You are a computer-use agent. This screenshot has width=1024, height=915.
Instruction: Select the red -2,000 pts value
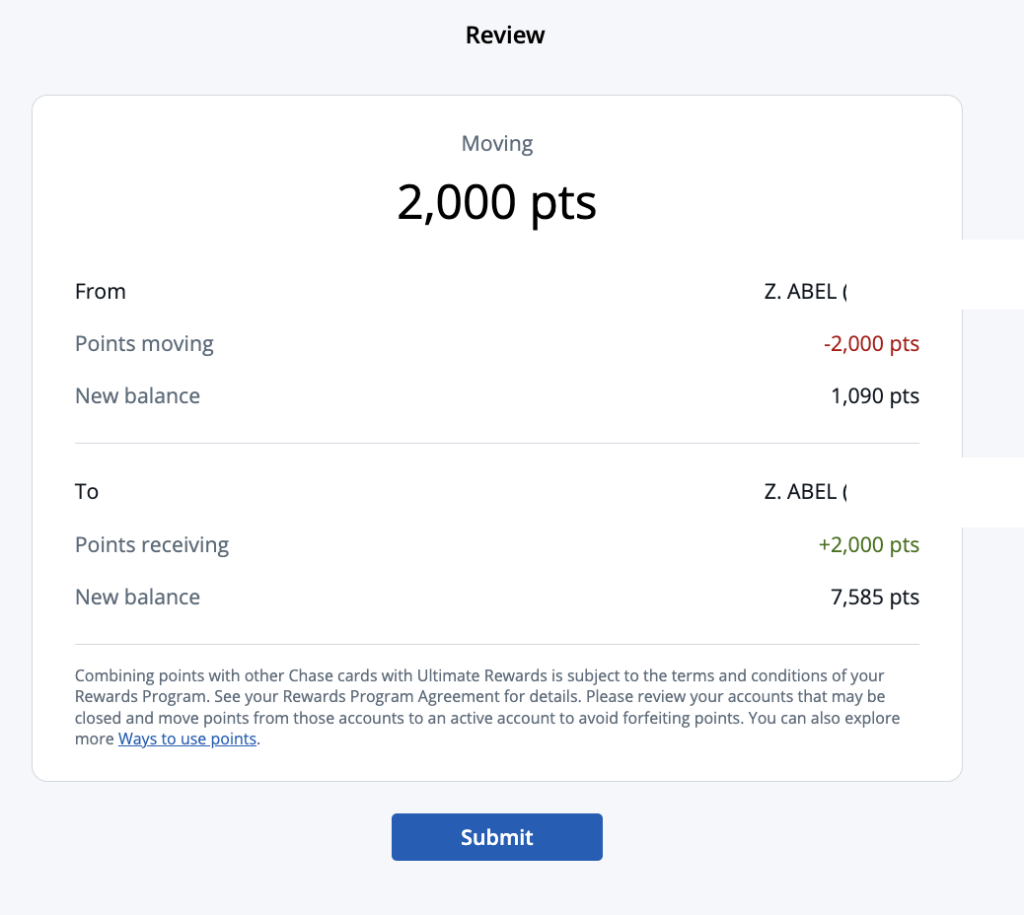(x=871, y=343)
